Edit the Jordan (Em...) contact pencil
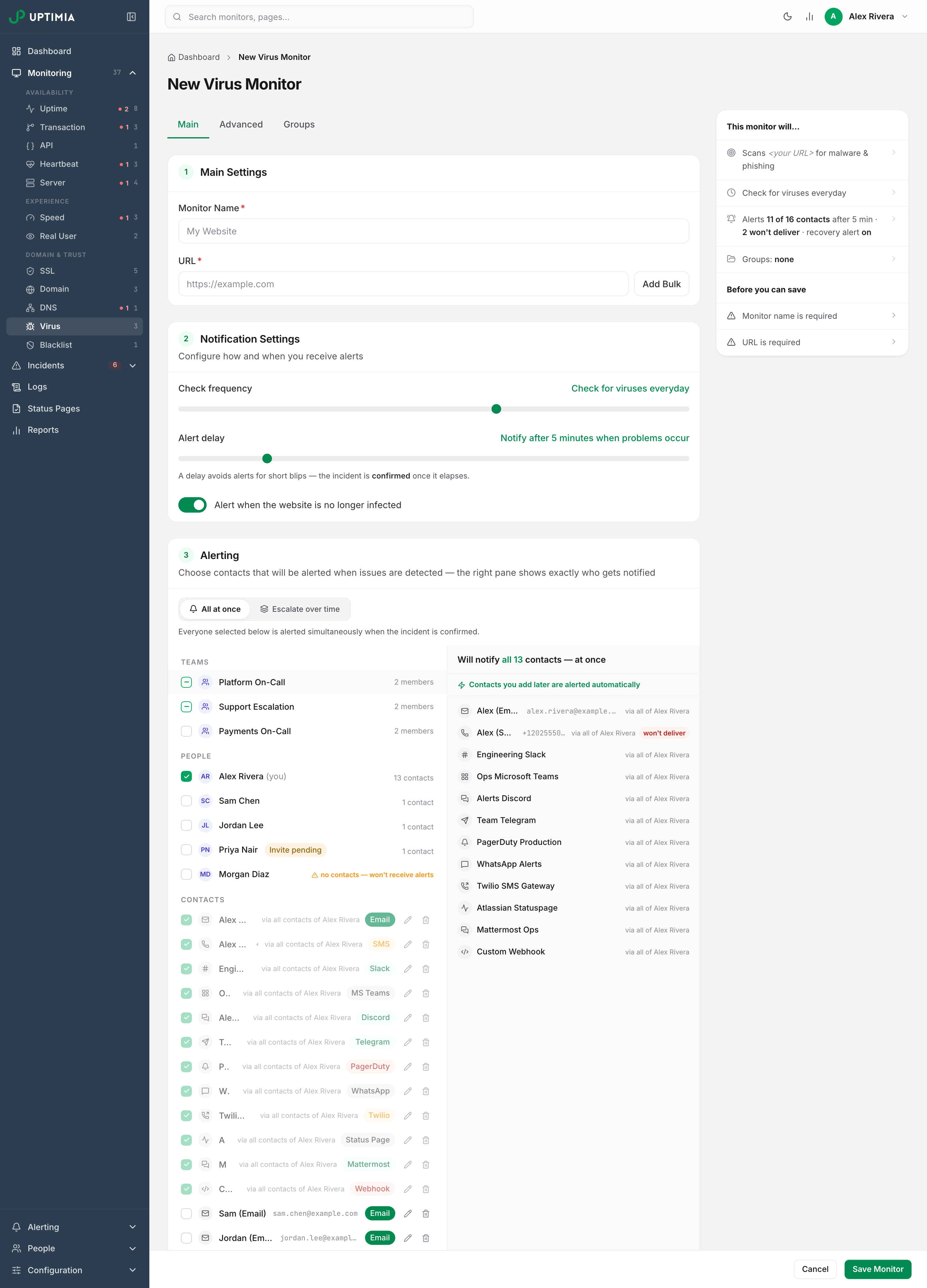Screen dimensions: 927x1288 coord(407,1238)
